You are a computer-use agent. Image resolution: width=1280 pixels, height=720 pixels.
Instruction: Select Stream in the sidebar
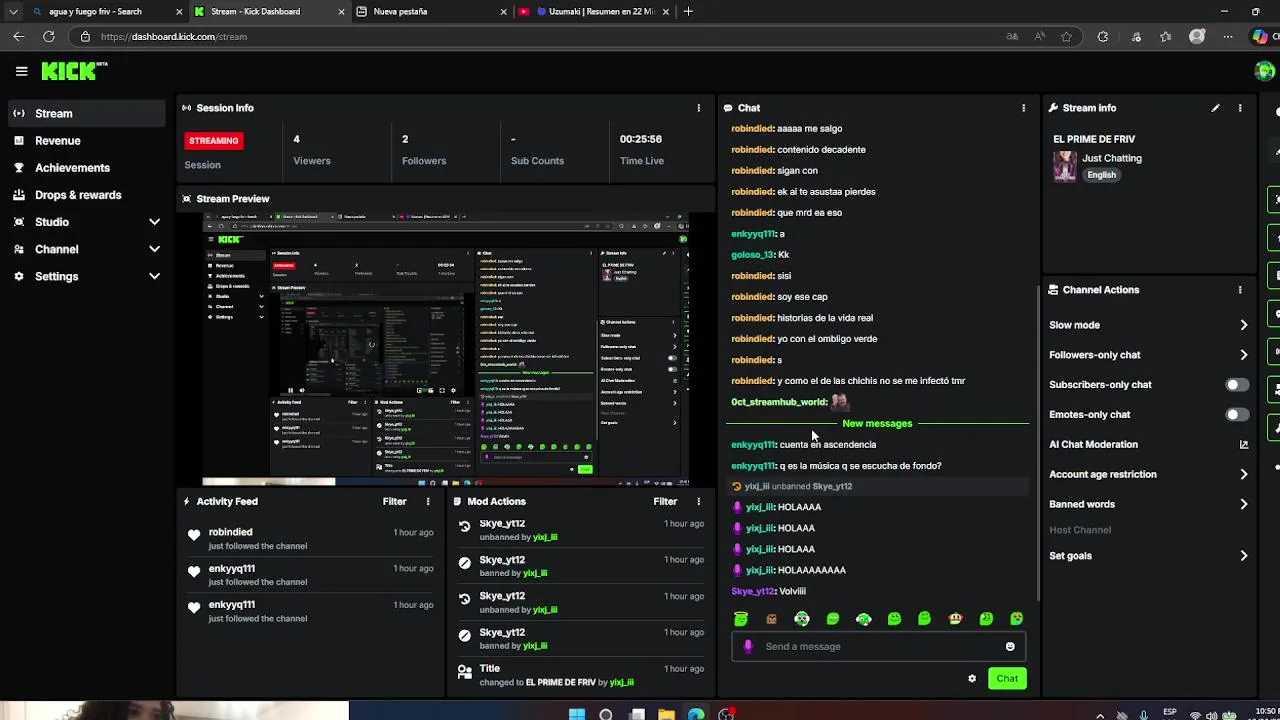[87, 114]
